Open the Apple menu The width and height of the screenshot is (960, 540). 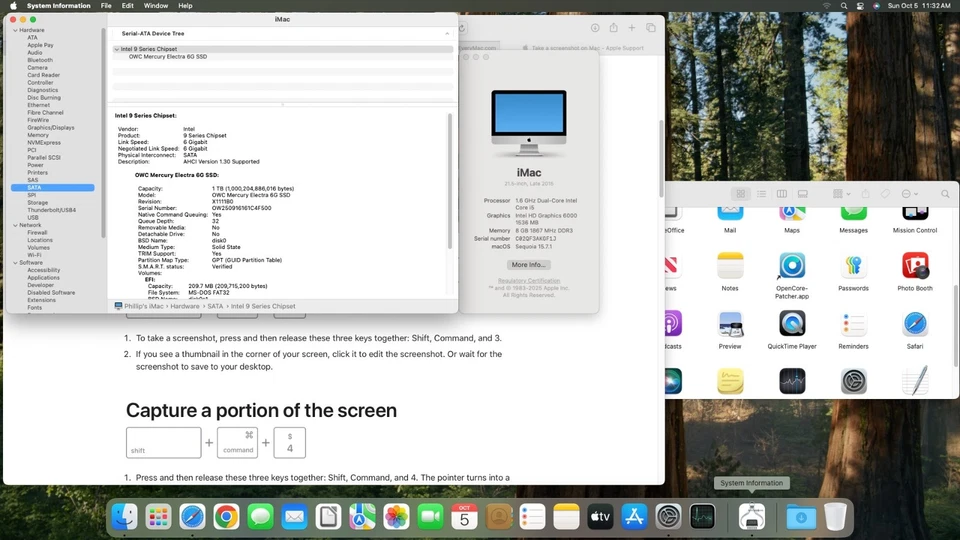tap(13, 6)
